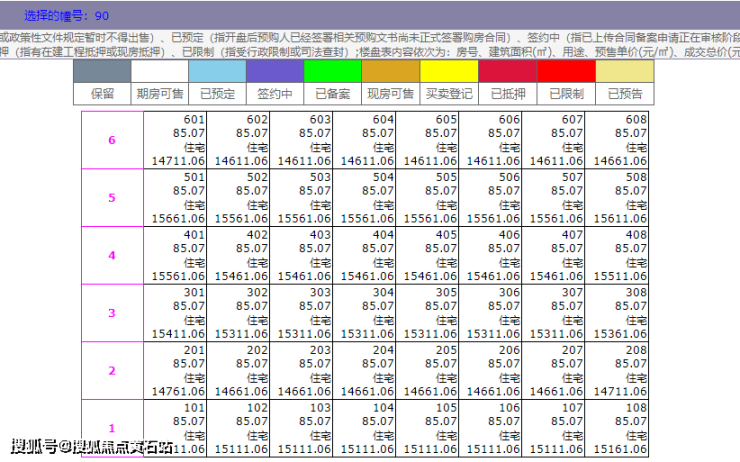Open room 505 cell
The width and height of the screenshot is (740, 462).
coord(427,198)
